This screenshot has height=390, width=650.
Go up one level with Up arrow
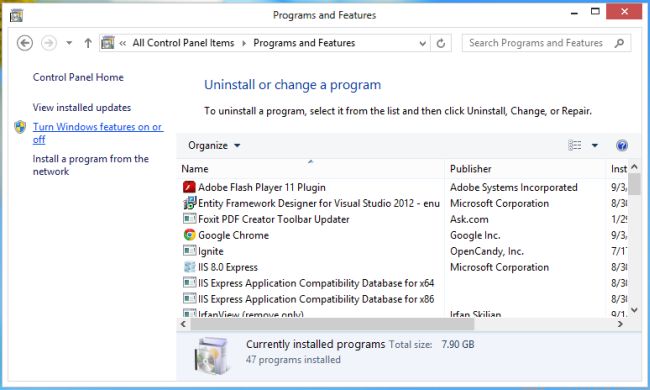tap(88, 43)
